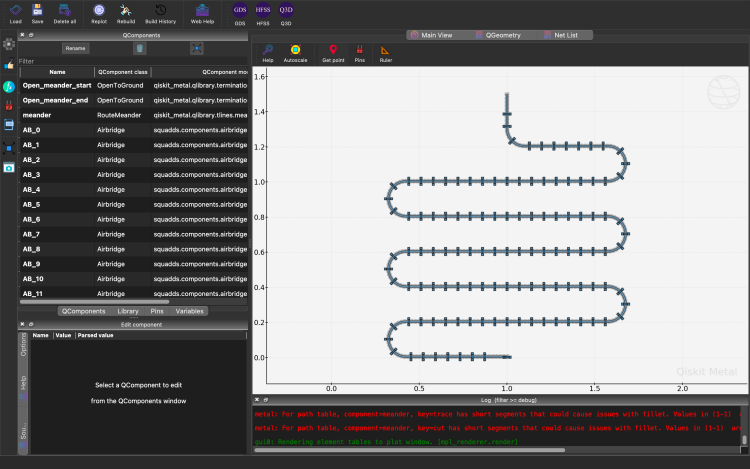Float the Log dock panel
The height and width of the screenshot is (469, 750).
(x=265, y=400)
